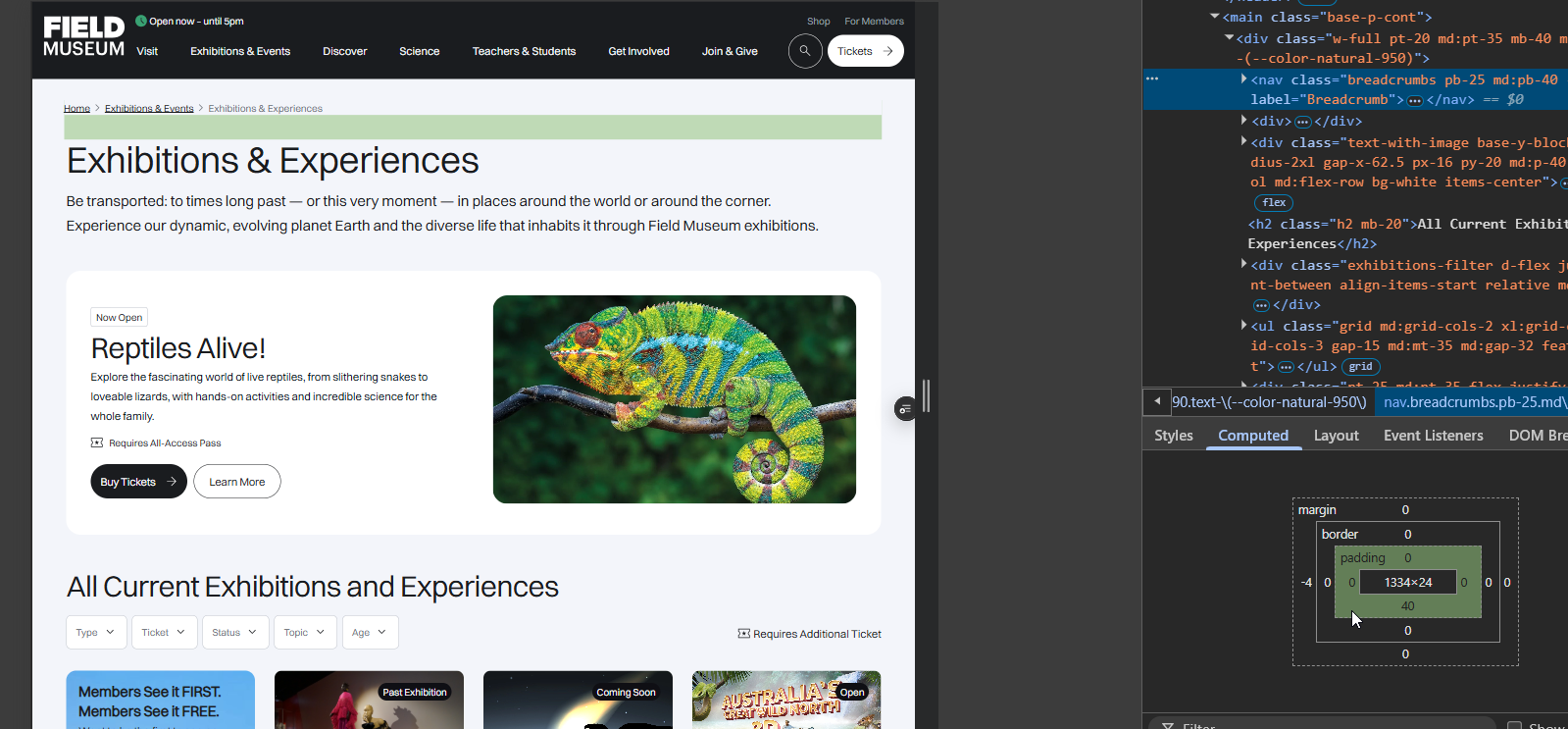
Task: Switch to the Styles tab
Action: click(x=1174, y=436)
